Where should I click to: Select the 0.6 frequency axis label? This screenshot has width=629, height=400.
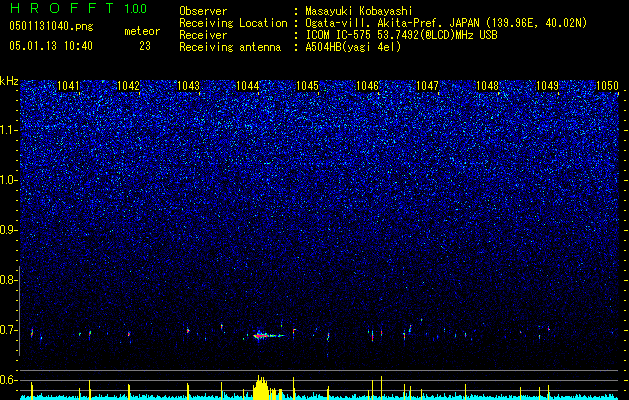[8, 380]
